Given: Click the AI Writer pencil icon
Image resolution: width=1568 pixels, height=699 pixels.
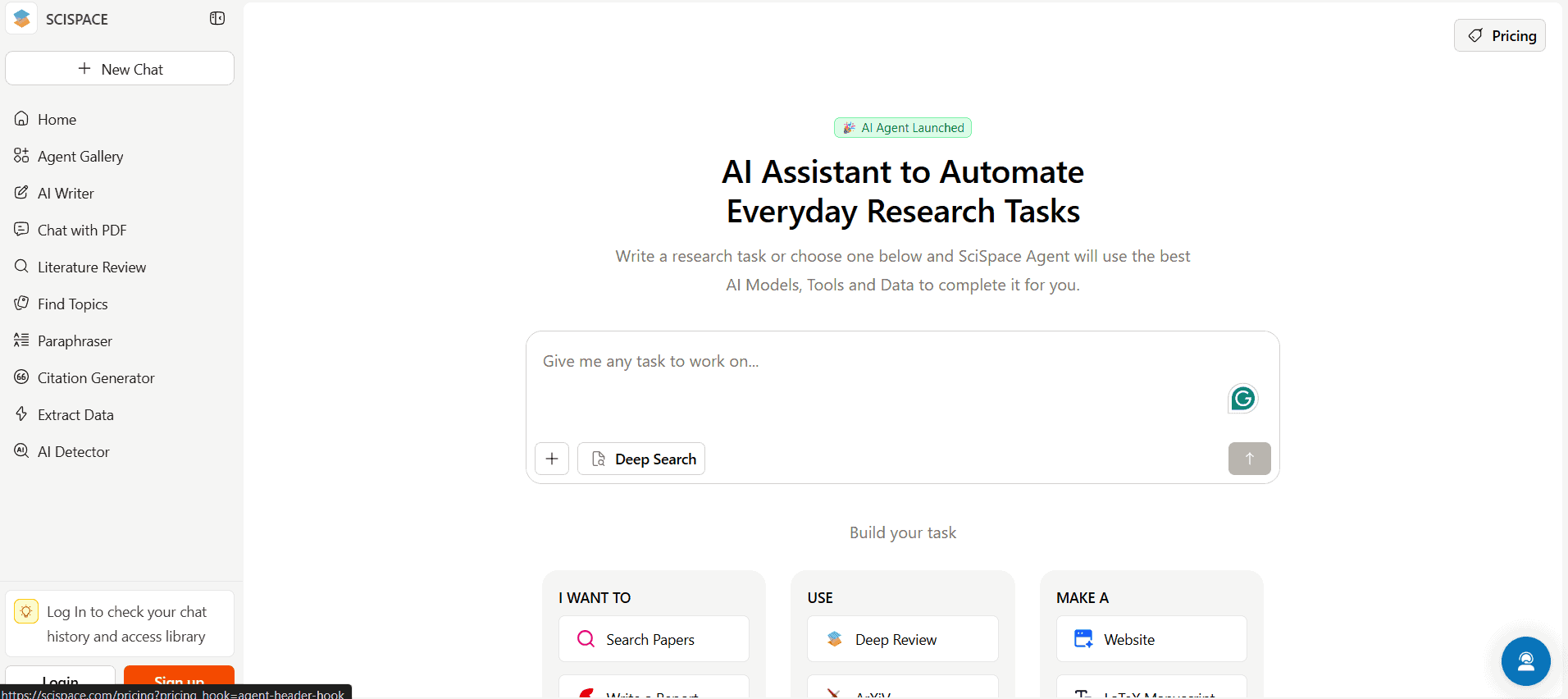Looking at the screenshot, I should click(x=21, y=192).
